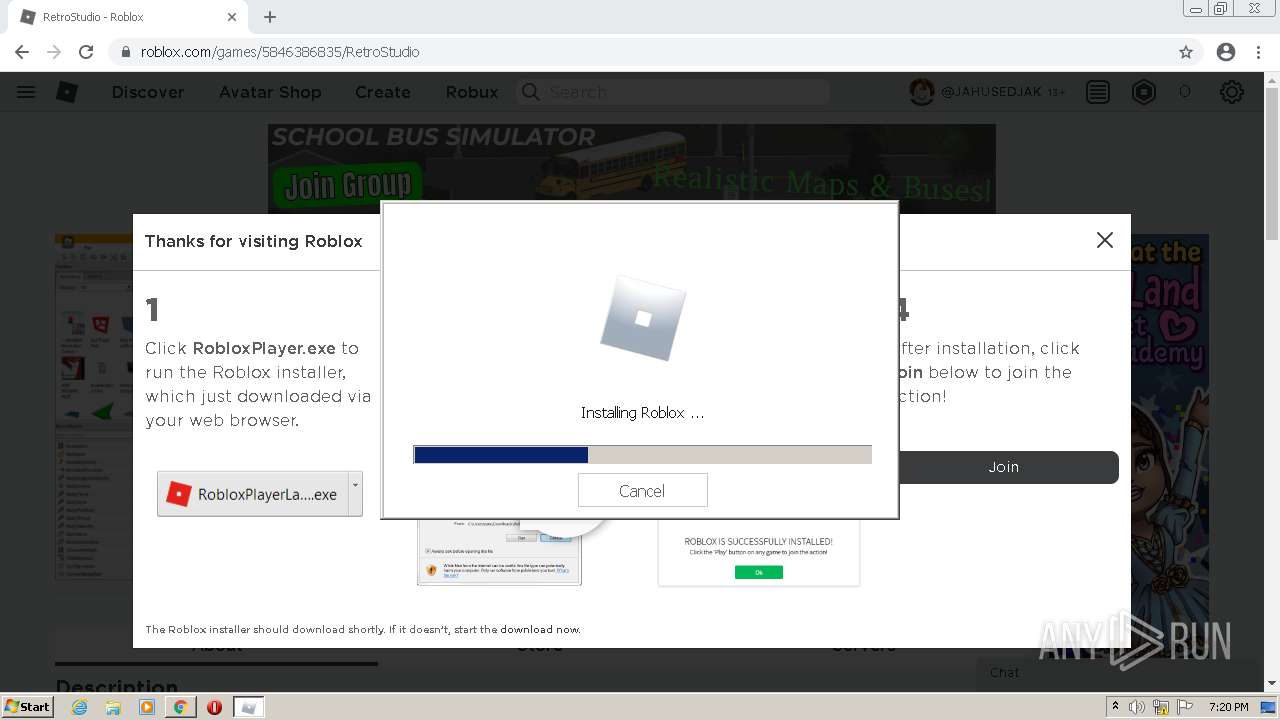Open the Robux balance hexagon icon
Screen dimensions: 1280x720
1144,92
